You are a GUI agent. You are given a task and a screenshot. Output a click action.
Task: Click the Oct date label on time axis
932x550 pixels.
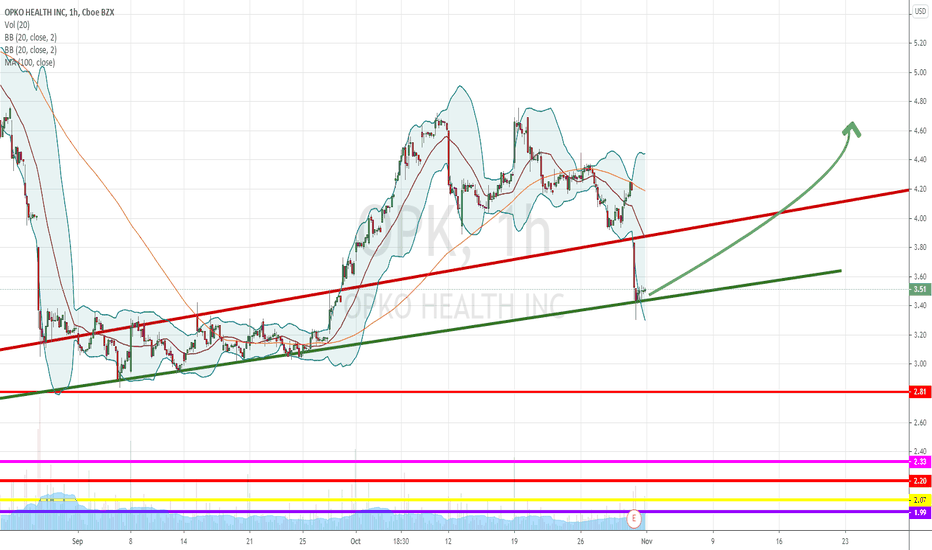[355, 541]
